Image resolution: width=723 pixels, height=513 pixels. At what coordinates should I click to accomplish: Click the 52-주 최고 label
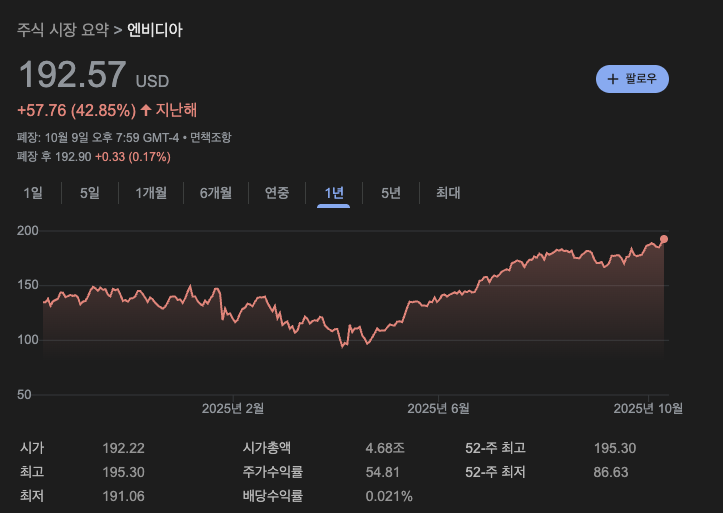point(495,448)
